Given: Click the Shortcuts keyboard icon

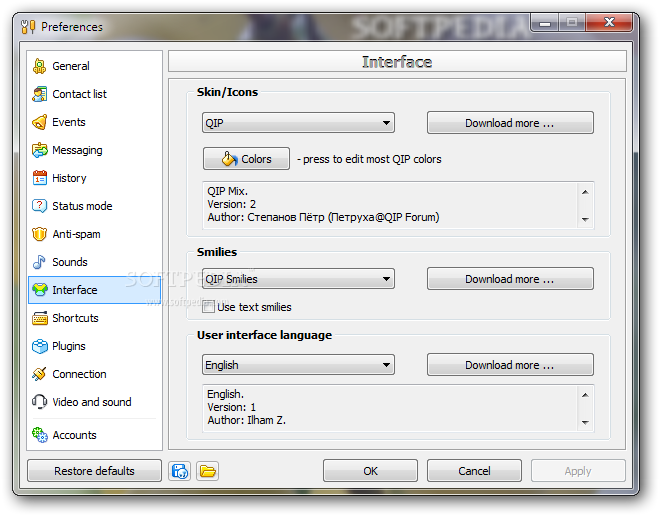Looking at the screenshot, I should pos(40,318).
